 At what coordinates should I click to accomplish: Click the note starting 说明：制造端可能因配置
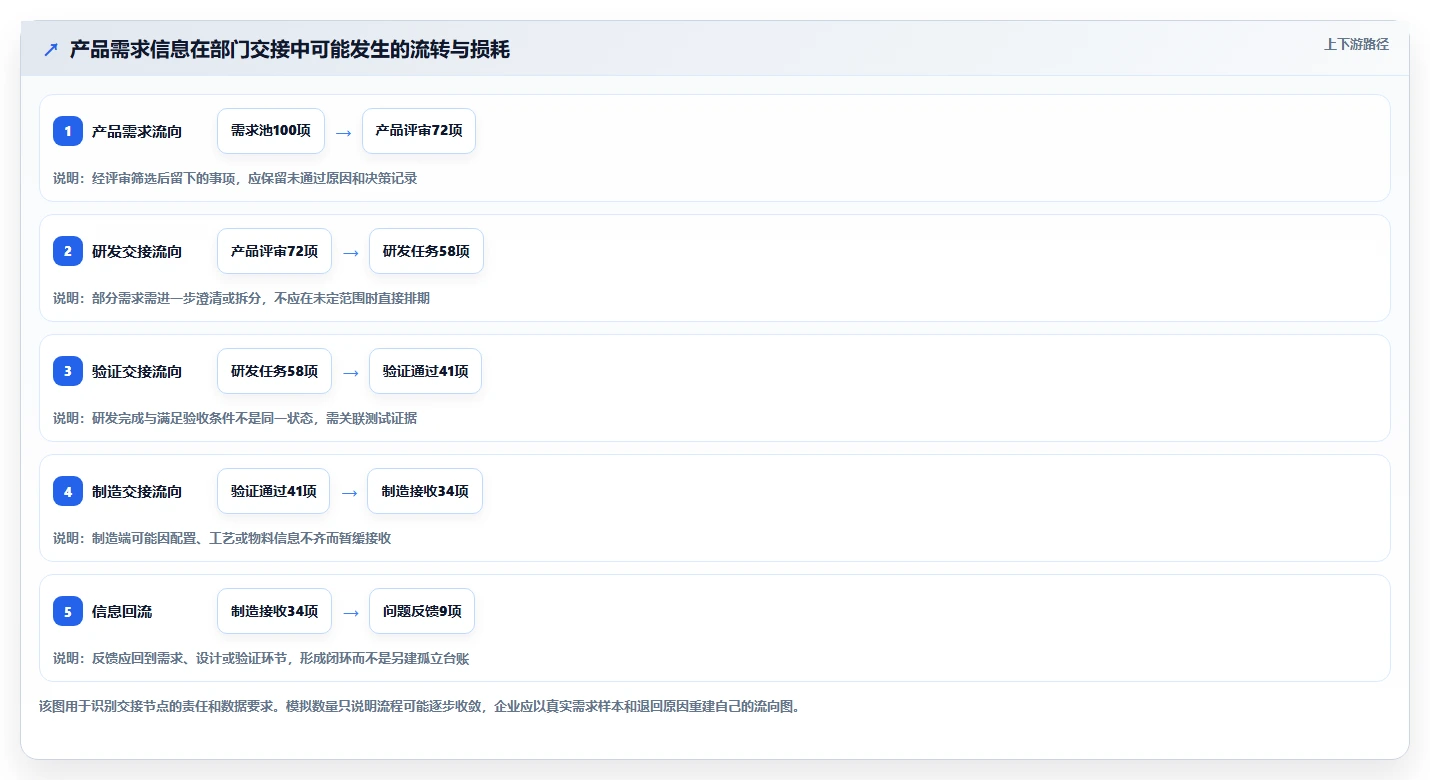[x=222, y=538]
